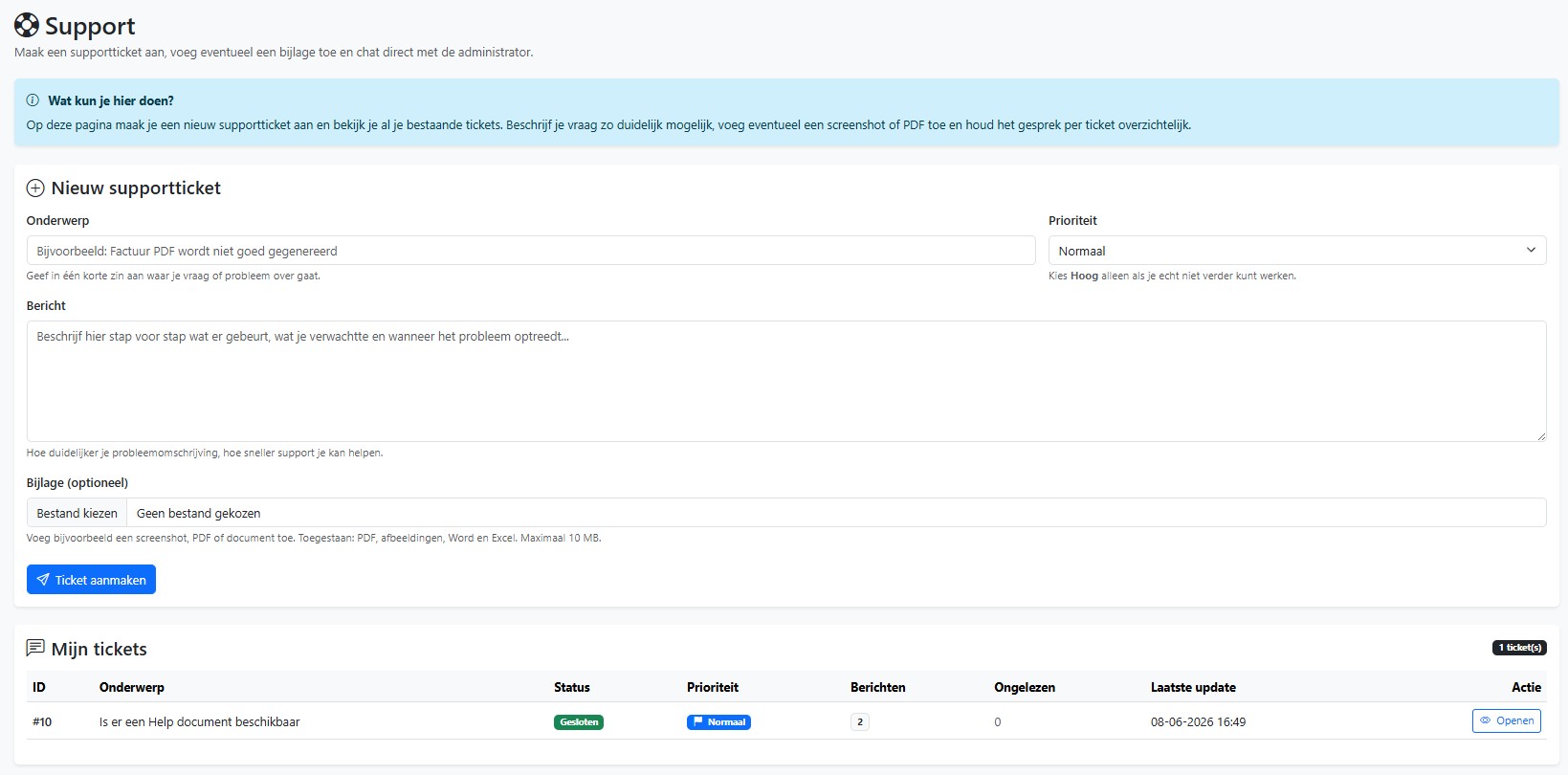Click the chat icon beside Mijn tickets

(35, 649)
